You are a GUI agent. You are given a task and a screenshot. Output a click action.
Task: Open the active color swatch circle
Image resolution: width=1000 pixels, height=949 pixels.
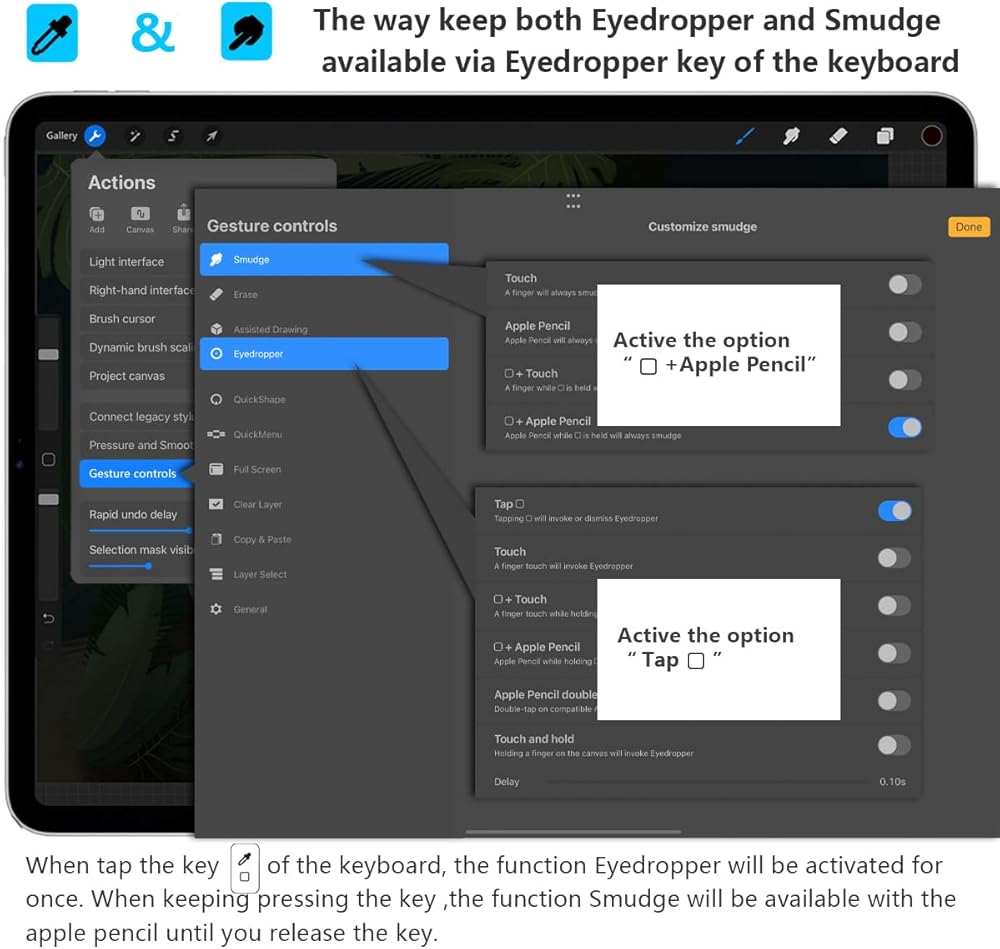(x=932, y=136)
